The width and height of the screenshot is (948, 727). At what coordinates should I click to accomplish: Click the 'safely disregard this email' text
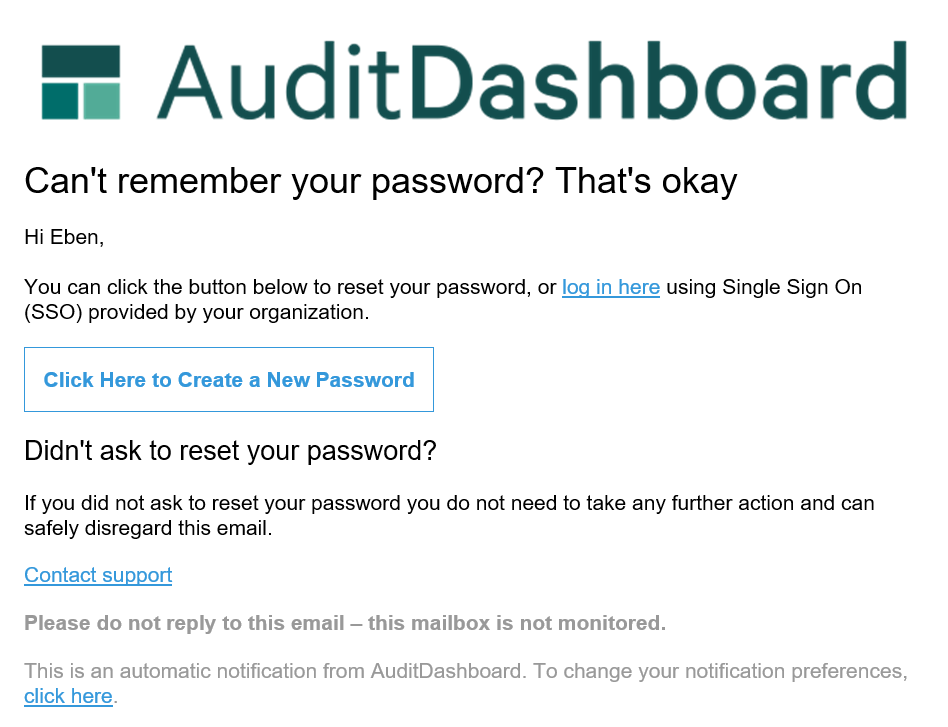click(x=147, y=528)
